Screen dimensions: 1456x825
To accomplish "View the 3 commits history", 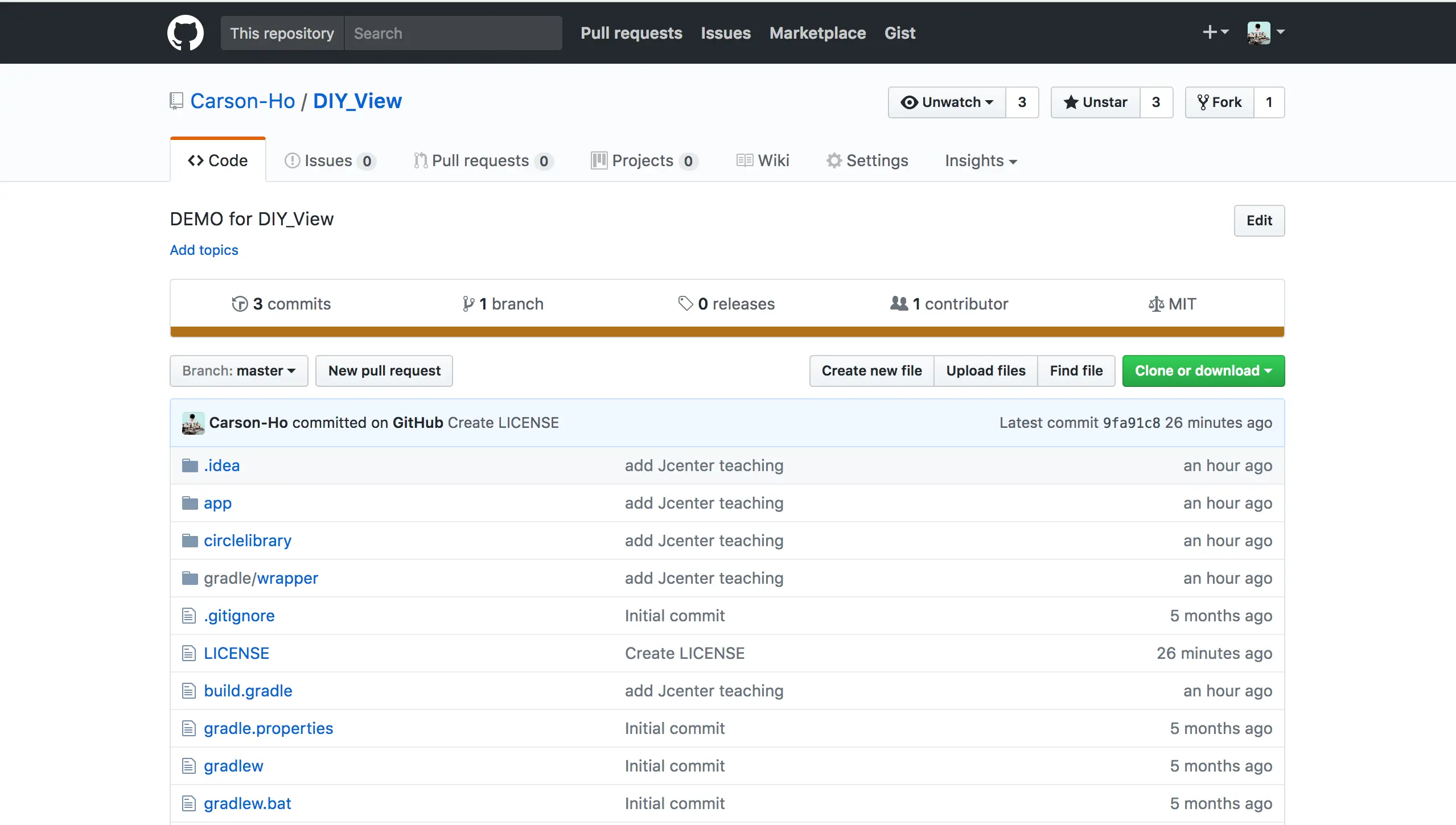I will pyautogui.click(x=281, y=304).
